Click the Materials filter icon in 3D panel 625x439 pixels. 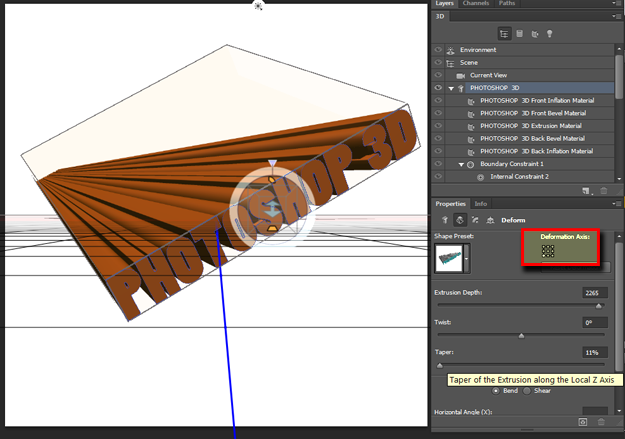point(535,33)
